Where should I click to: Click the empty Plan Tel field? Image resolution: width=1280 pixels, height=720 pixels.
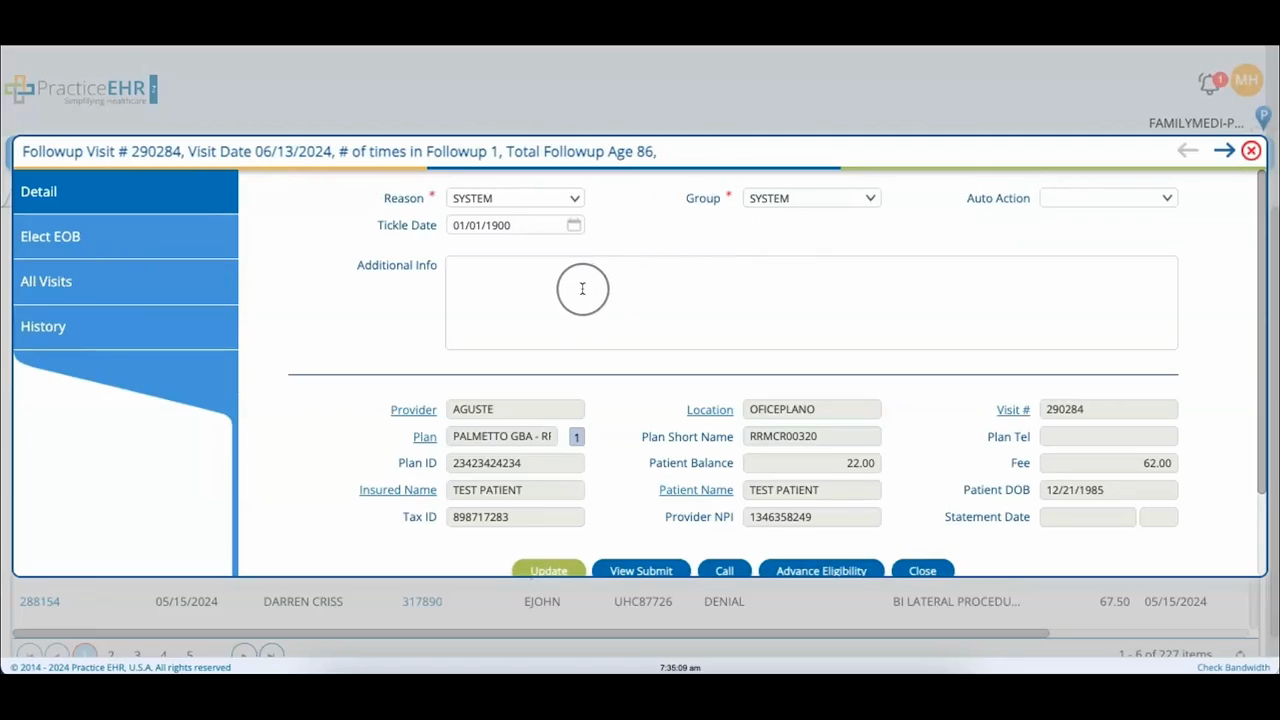(1109, 436)
